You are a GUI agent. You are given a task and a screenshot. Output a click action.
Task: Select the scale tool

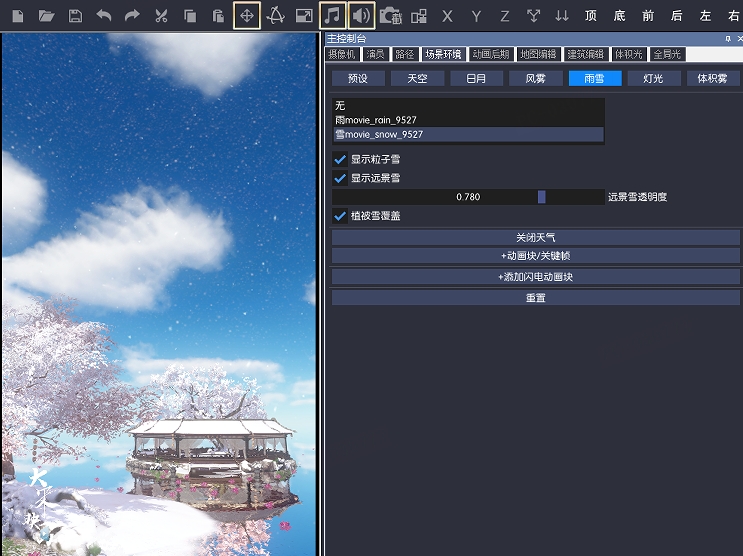point(304,16)
